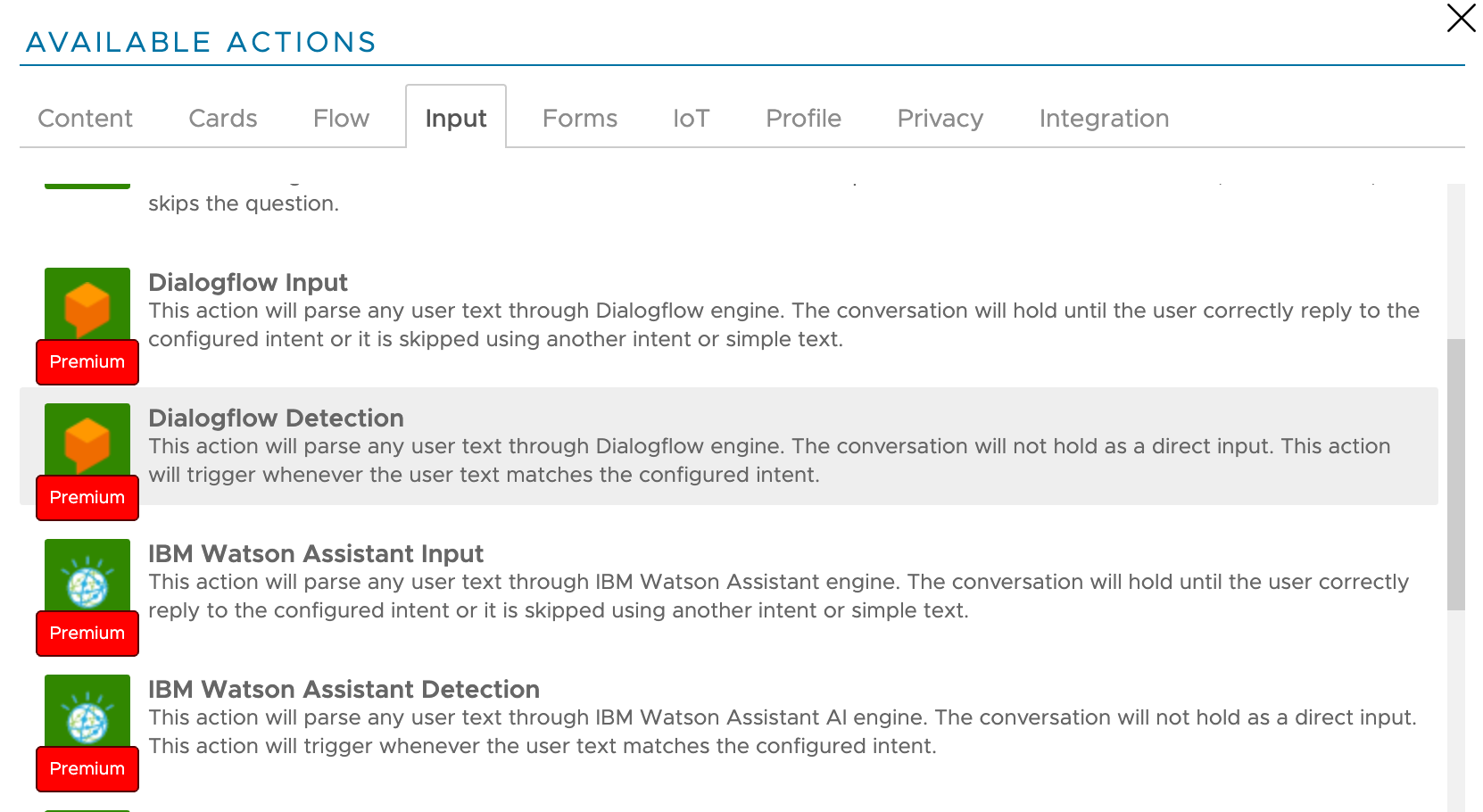Viewport: 1483px width, 812px height.
Task: Close the Available Actions dialog
Action: [x=1460, y=18]
